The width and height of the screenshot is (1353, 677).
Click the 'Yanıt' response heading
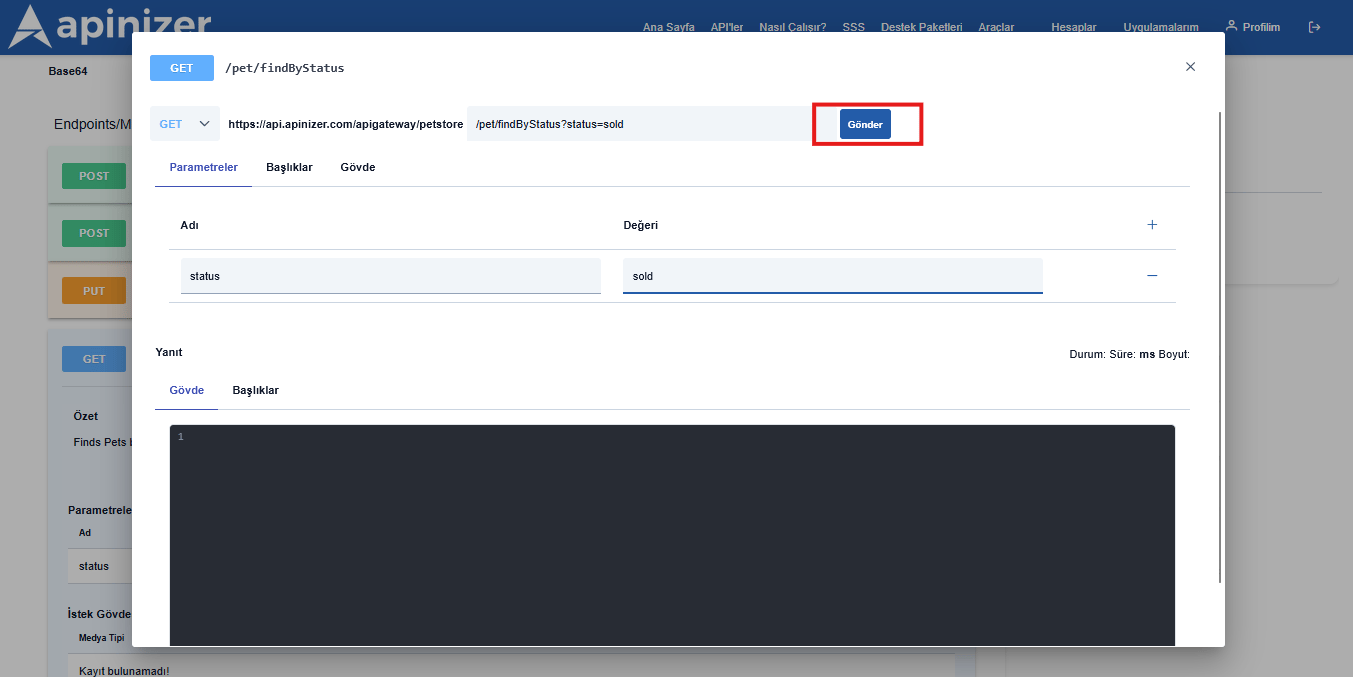169,352
